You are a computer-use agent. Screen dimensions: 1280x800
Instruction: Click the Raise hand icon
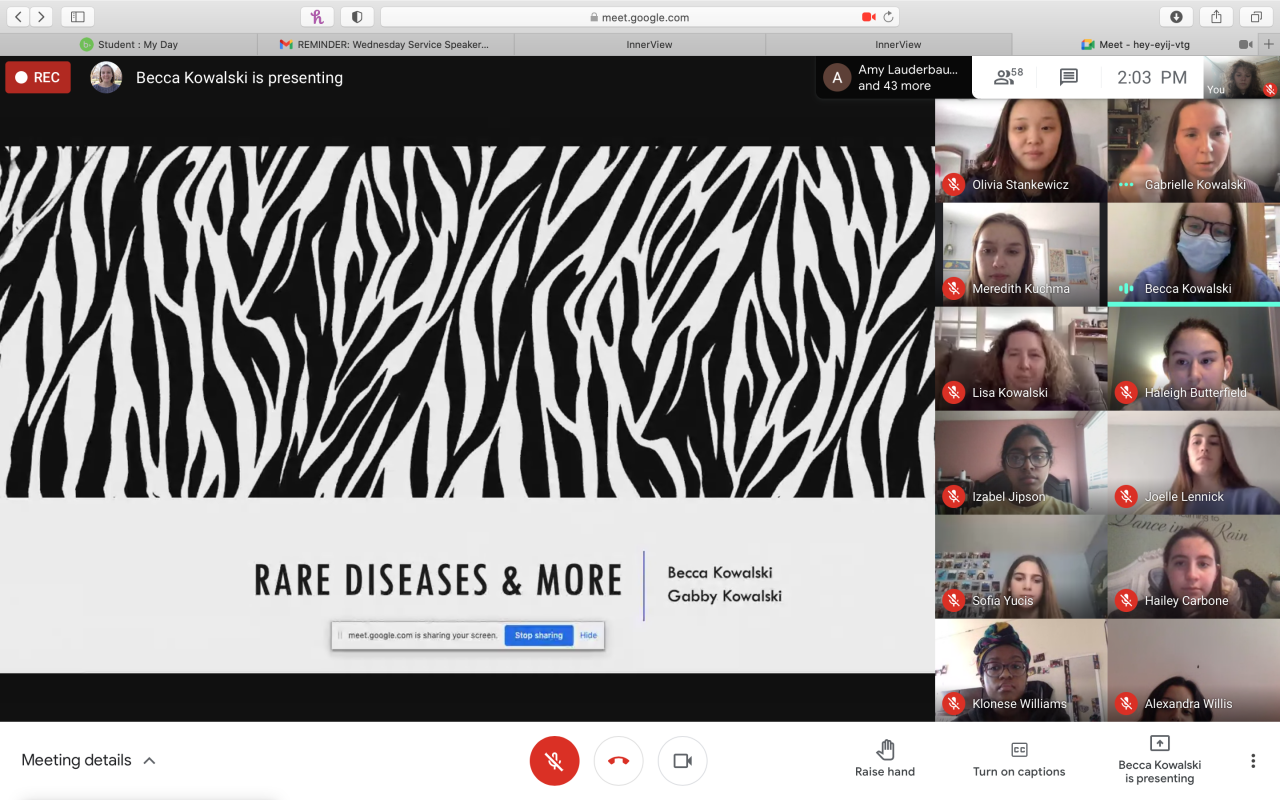[x=885, y=750]
